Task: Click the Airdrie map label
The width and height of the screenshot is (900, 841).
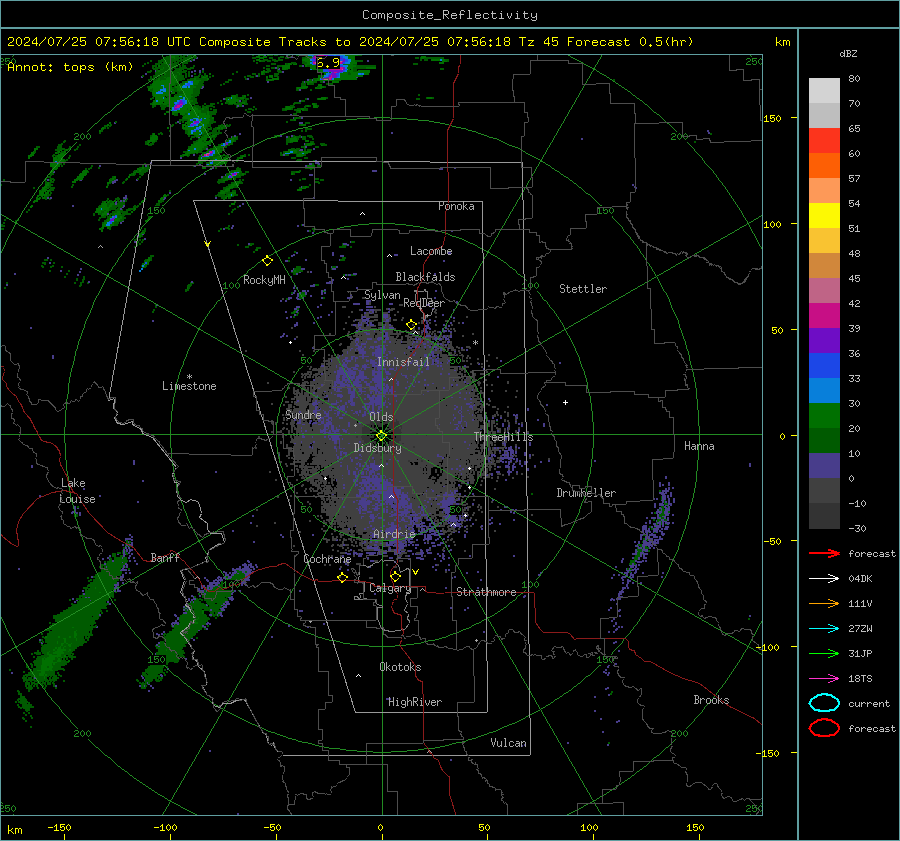Action: point(394,534)
